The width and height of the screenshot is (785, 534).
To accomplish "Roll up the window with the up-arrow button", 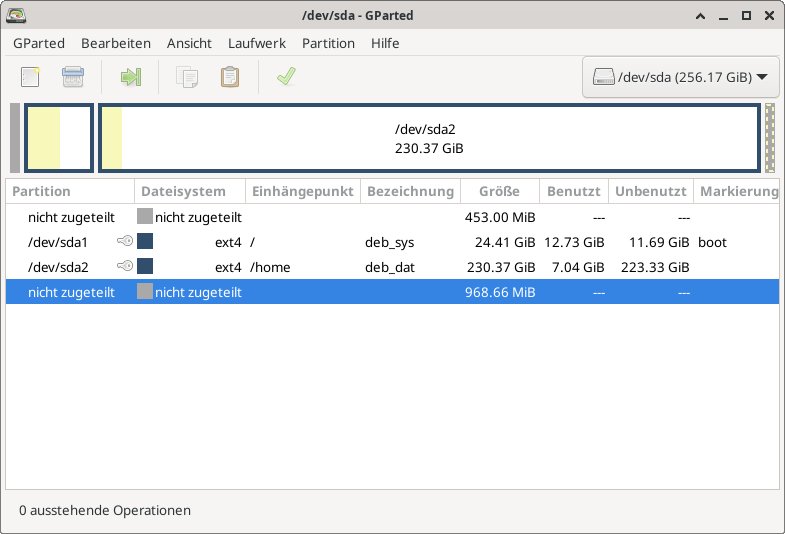I will coord(700,16).
